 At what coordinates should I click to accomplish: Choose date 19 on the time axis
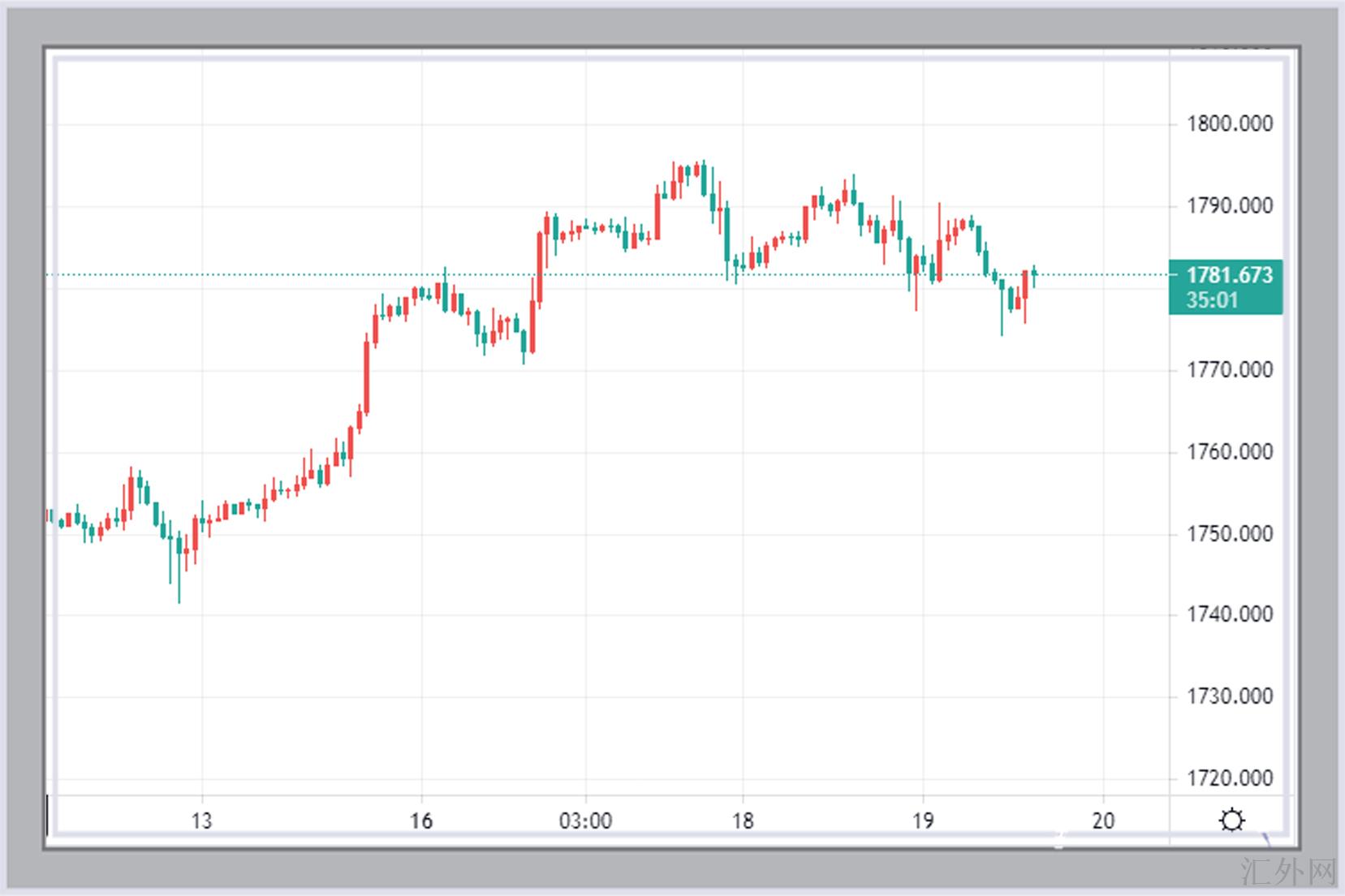point(922,821)
